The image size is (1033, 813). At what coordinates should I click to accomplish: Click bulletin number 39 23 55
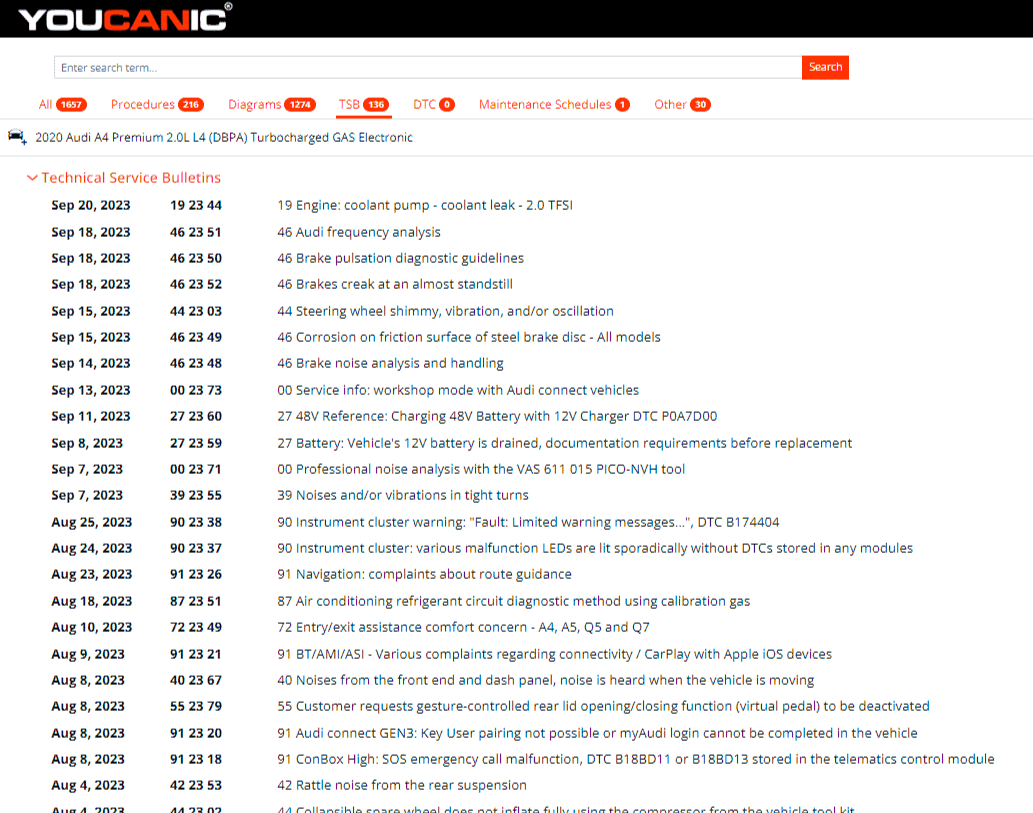196,495
